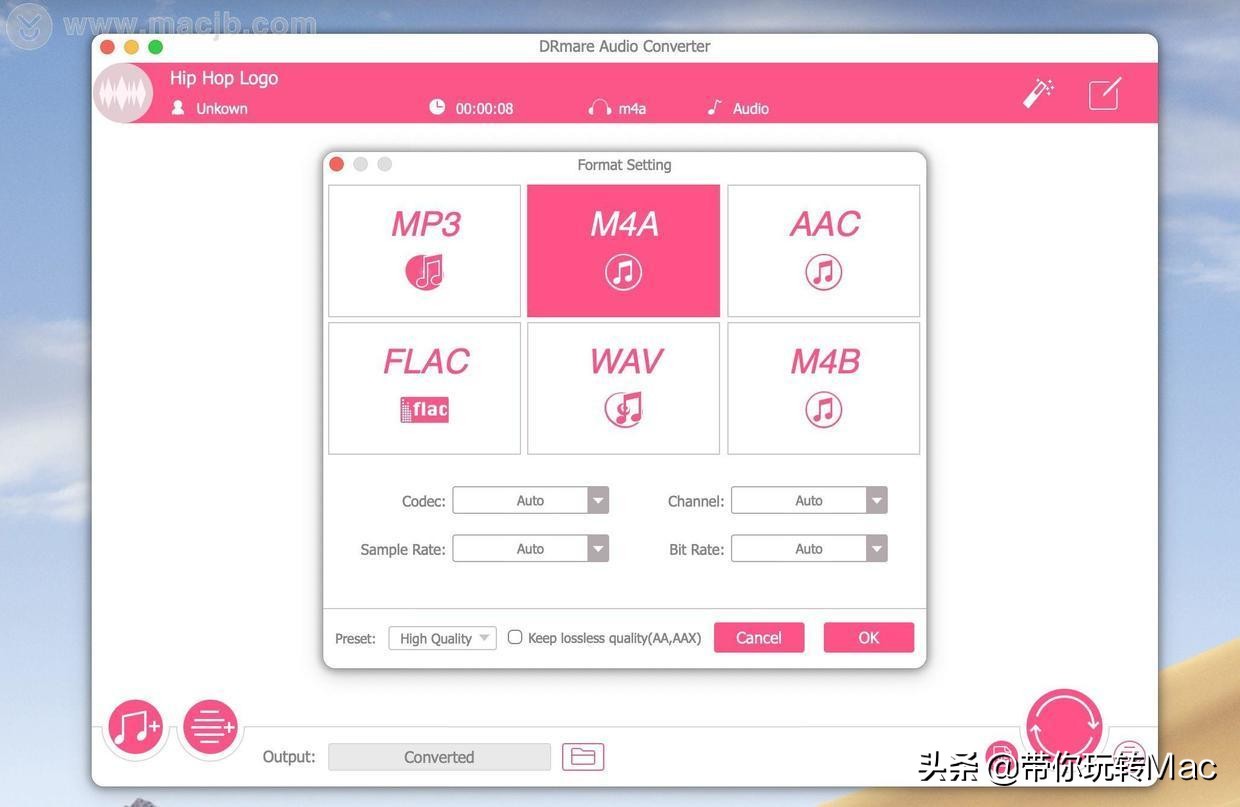The image size is (1240, 807).
Task: Dismiss the dialog with Cancel
Action: 758,637
